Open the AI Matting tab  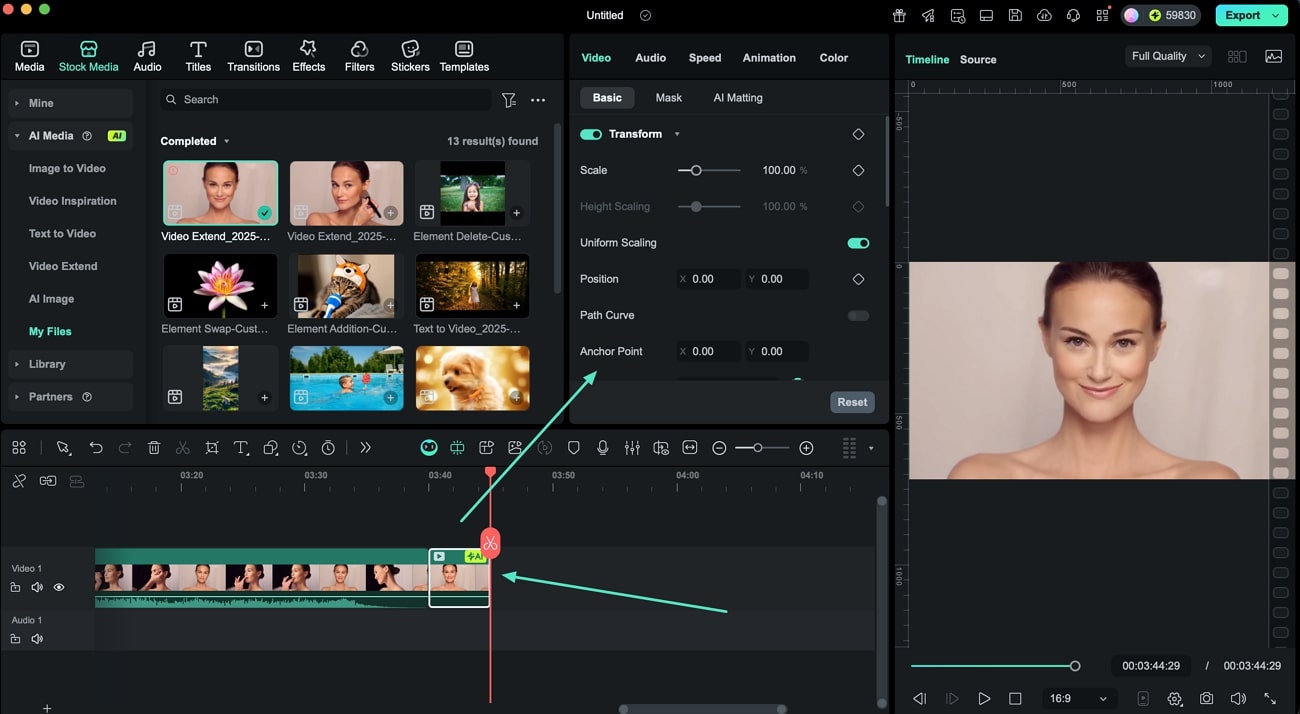(x=738, y=98)
